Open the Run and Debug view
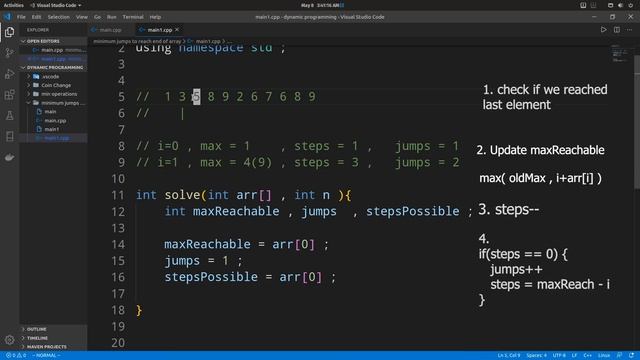 tap(9, 74)
